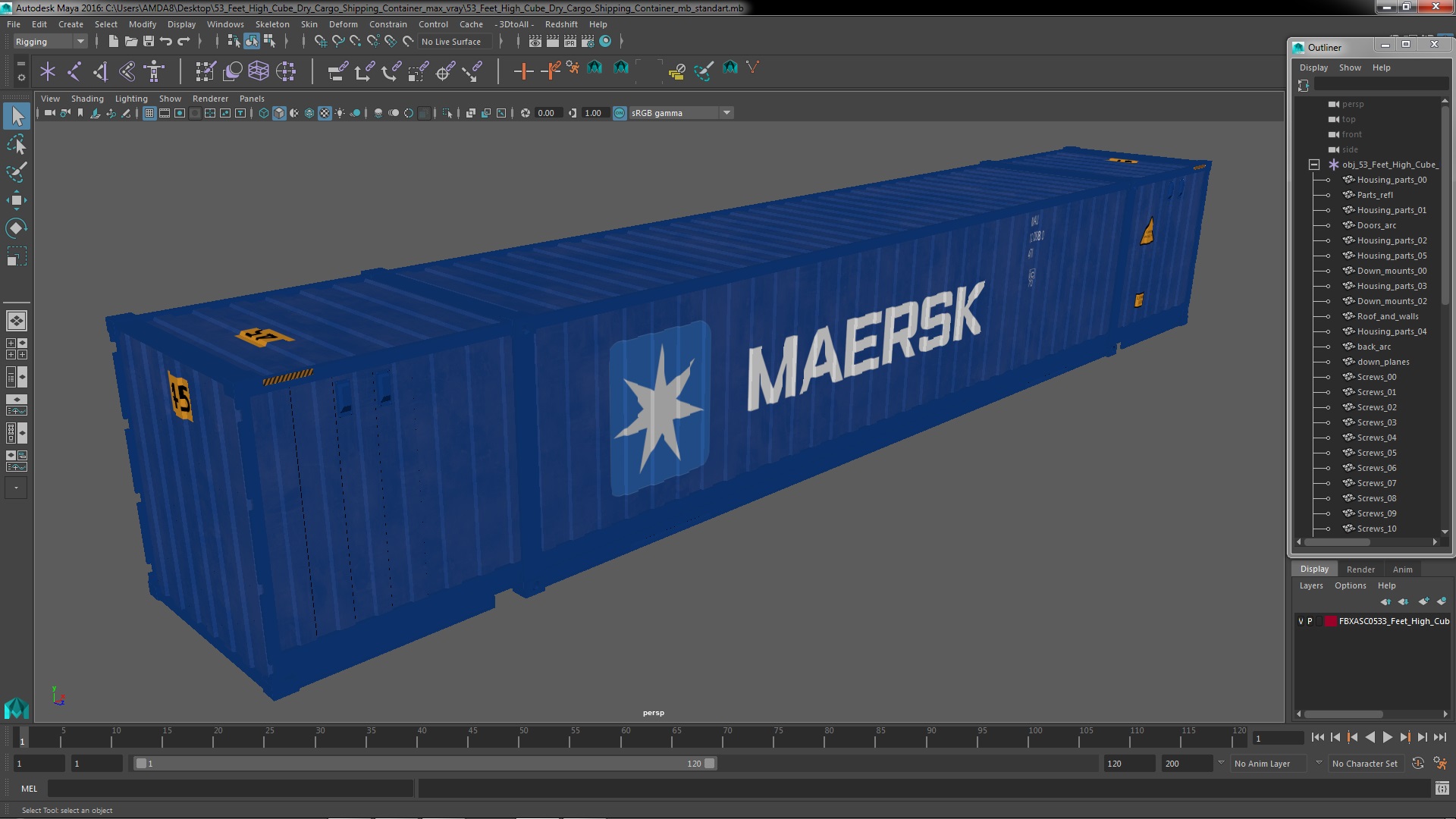
Task: Open the Redshift menu
Action: coord(561,24)
